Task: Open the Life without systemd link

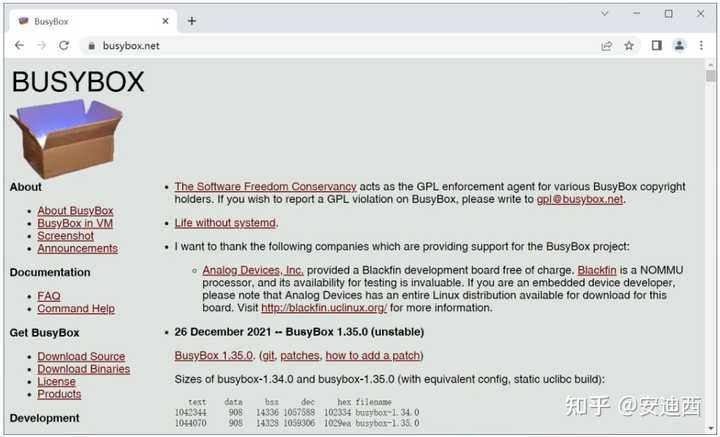Action: point(225,223)
